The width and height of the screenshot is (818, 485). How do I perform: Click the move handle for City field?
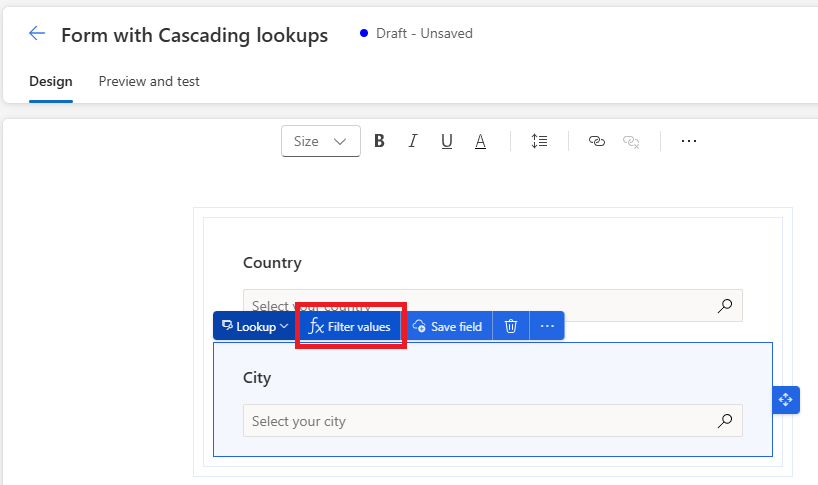[785, 399]
